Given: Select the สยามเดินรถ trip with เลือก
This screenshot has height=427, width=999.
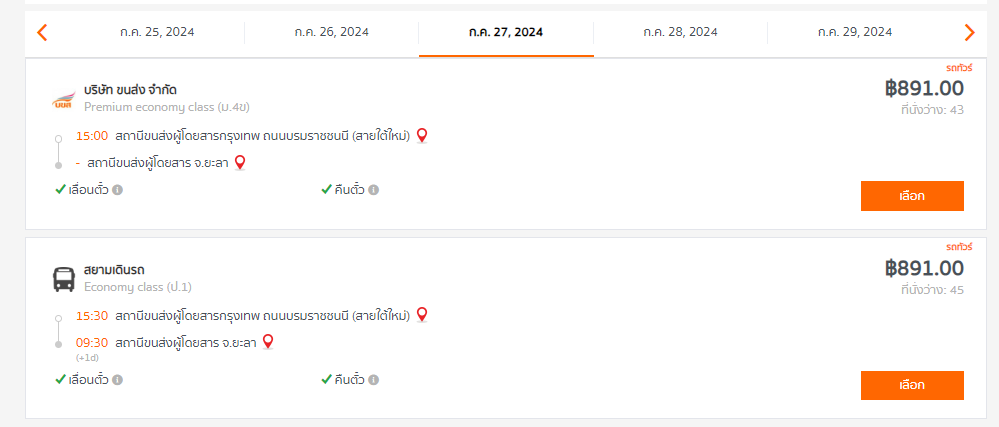Looking at the screenshot, I should tap(912, 386).
